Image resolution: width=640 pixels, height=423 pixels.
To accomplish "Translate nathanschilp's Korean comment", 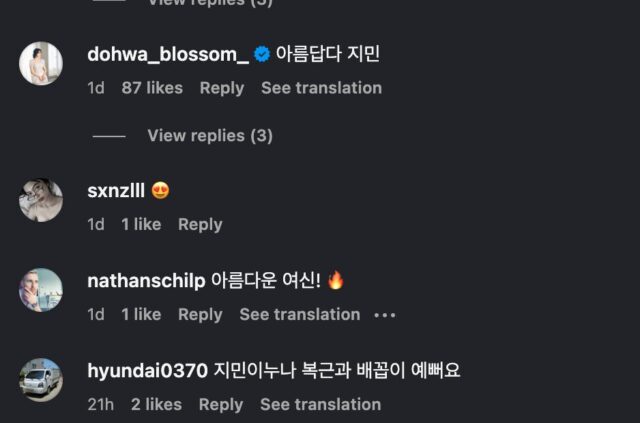I will [299, 314].
